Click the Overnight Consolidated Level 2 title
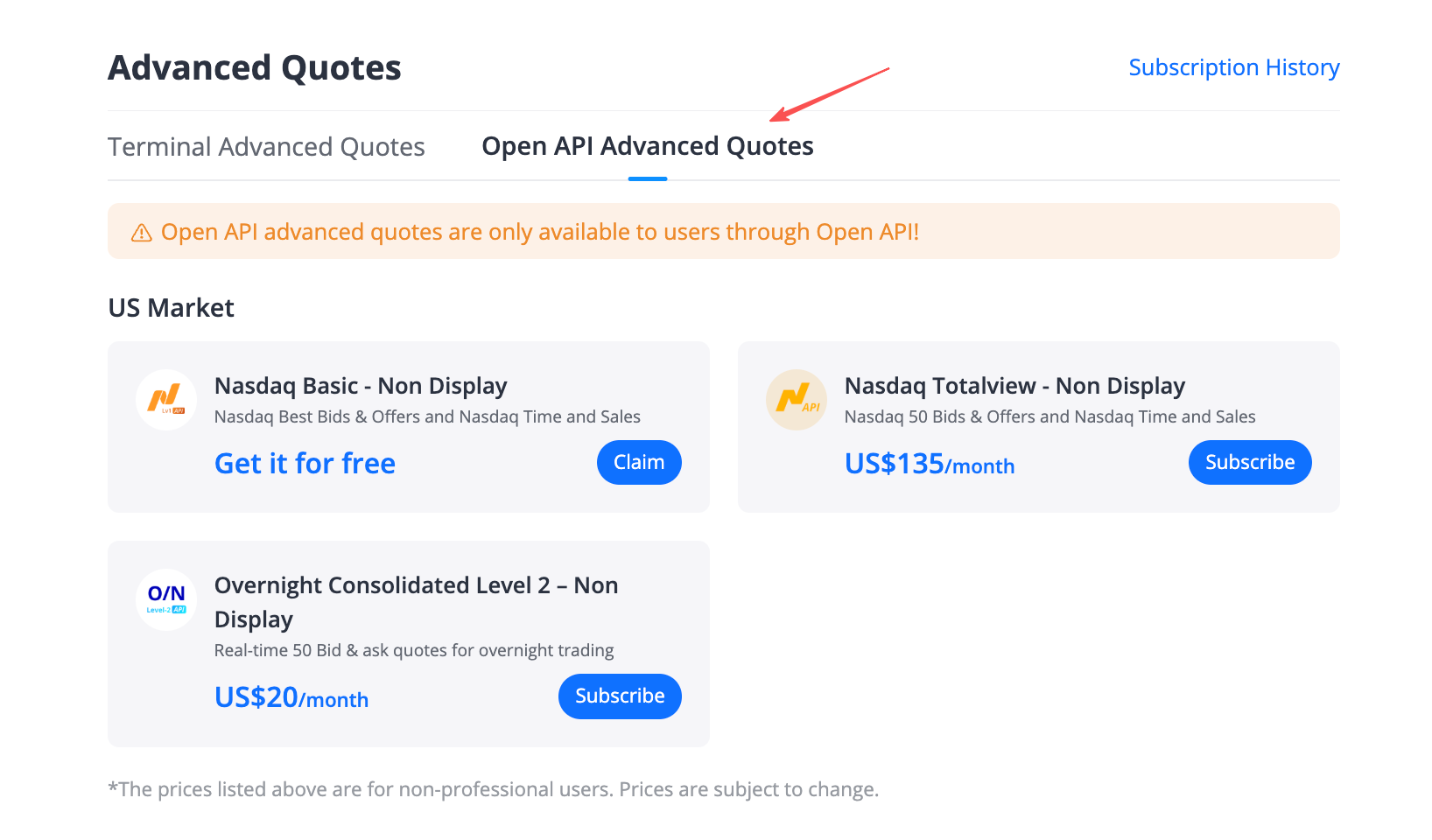Screen dimensions: 1432x840 (x=417, y=602)
